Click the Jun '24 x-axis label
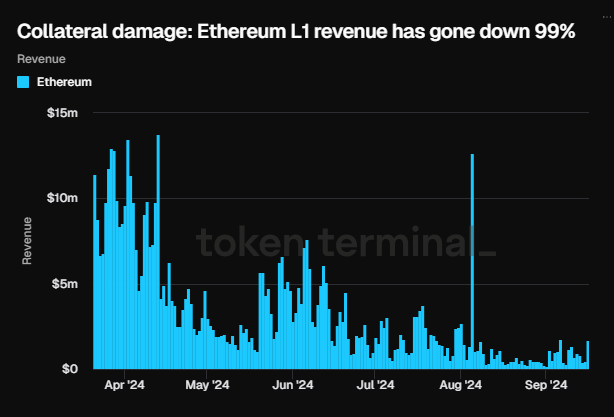This screenshot has height=417, width=614. (x=293, y=385)
